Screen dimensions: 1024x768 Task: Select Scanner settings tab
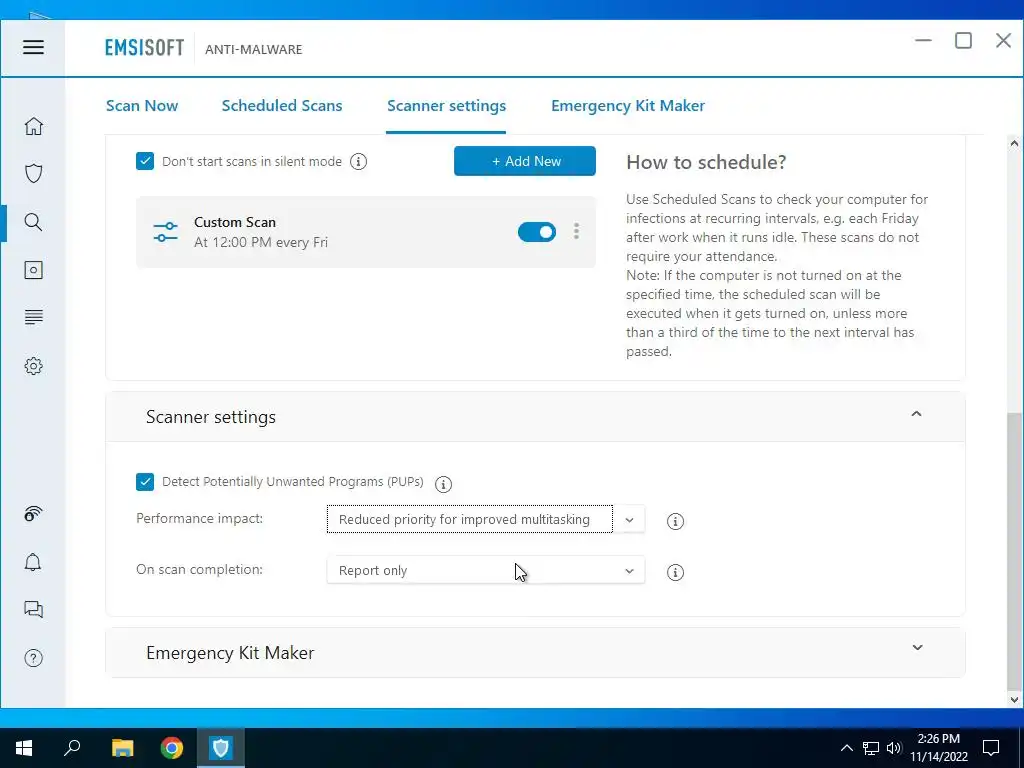pos(446,106)
